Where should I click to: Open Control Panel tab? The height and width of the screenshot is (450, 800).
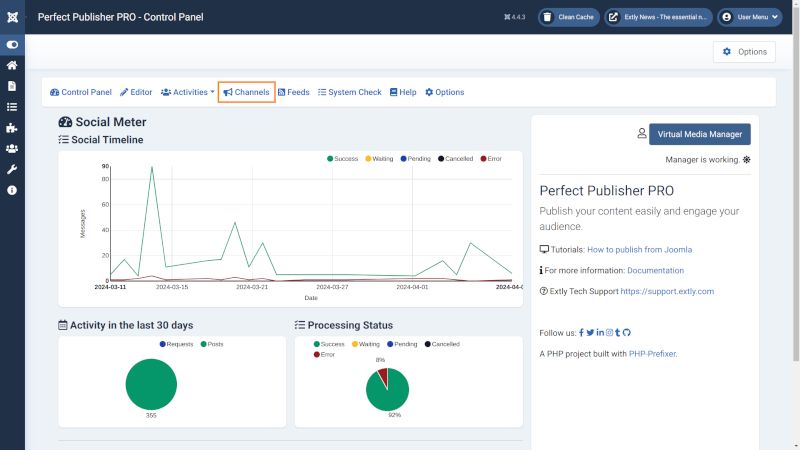click(x=81, y=92)
